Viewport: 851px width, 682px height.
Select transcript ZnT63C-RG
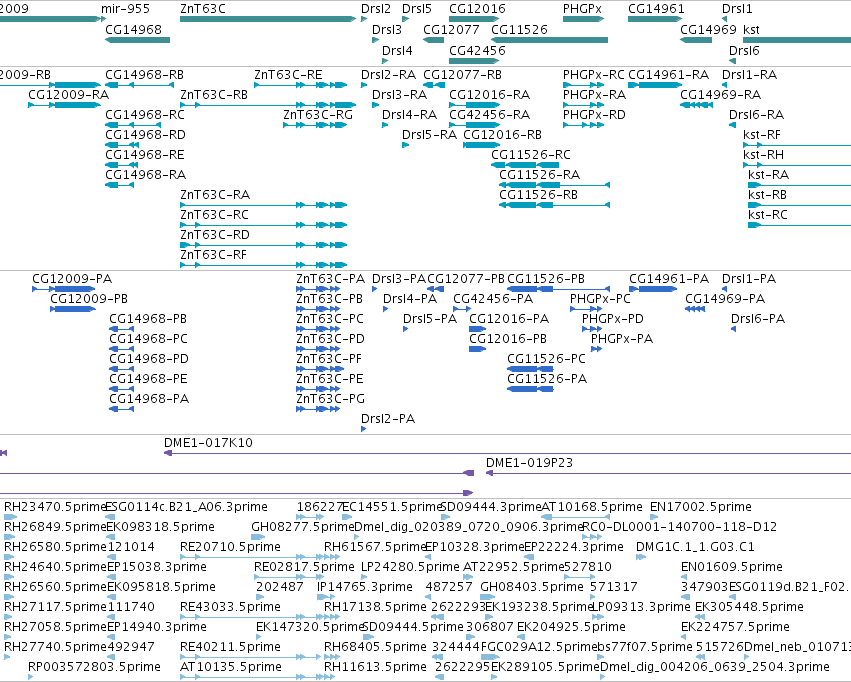315,125
